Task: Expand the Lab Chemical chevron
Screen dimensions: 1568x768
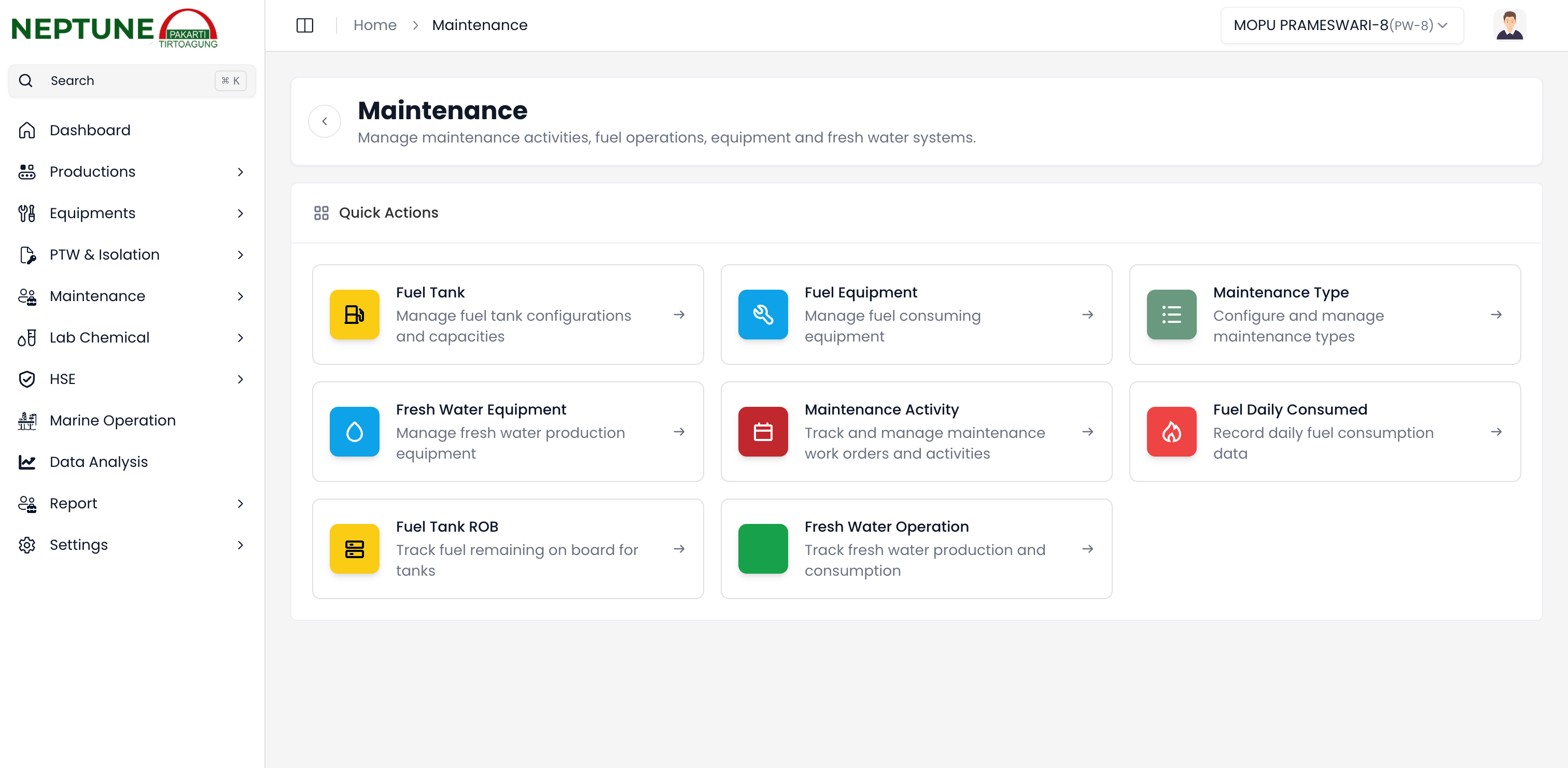Action: (x=241, y=338)
